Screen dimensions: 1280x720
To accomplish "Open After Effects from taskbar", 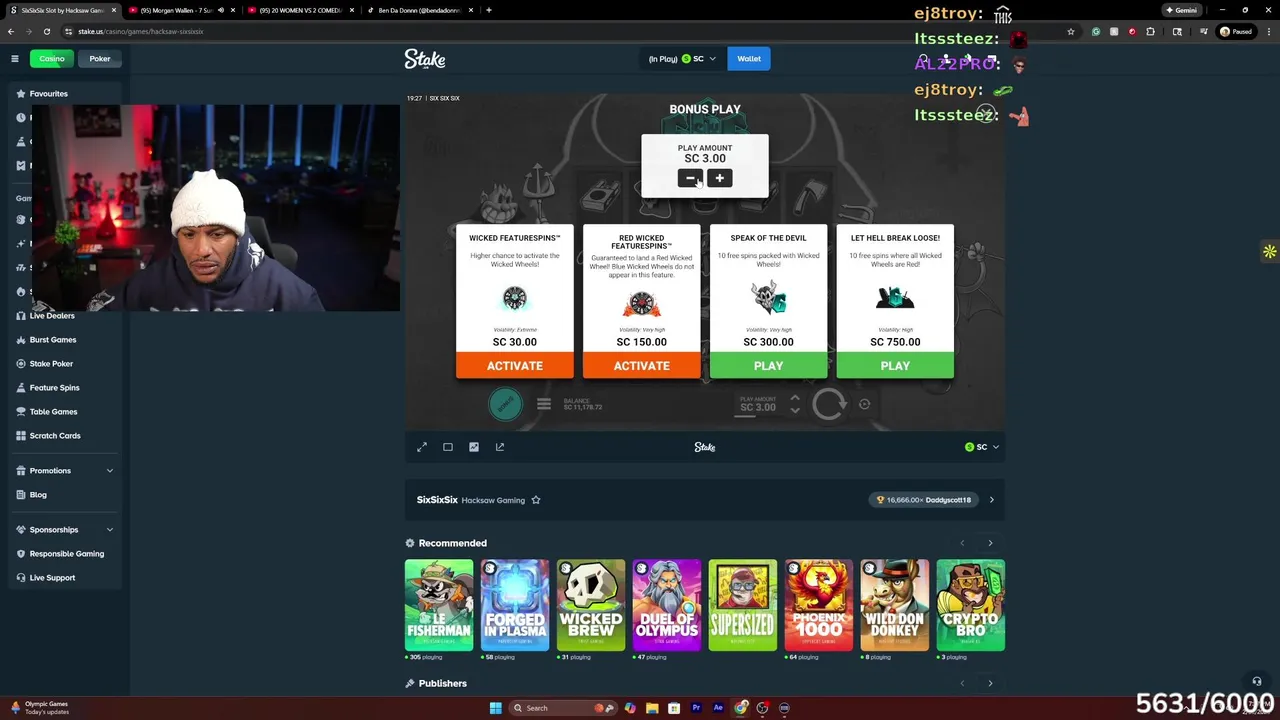I will (x=718, y=708).
